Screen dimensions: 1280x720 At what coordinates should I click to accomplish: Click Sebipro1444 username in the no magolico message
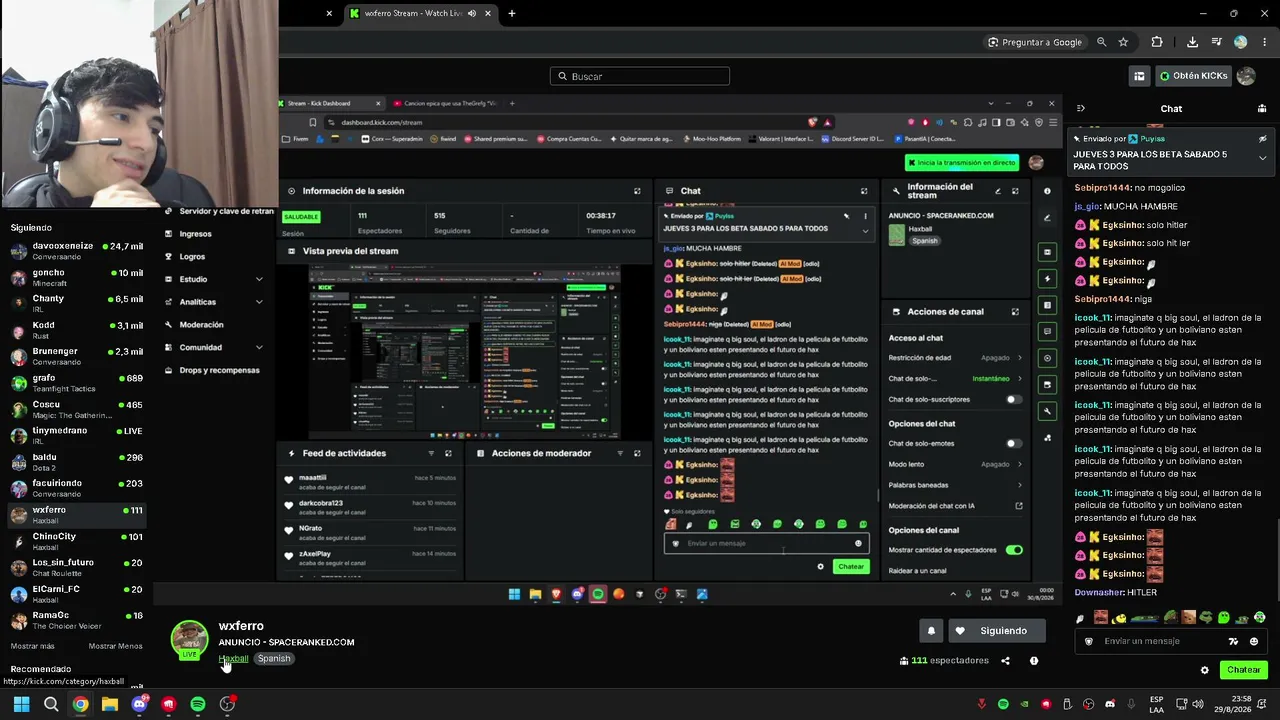(x=1102, y=188)
